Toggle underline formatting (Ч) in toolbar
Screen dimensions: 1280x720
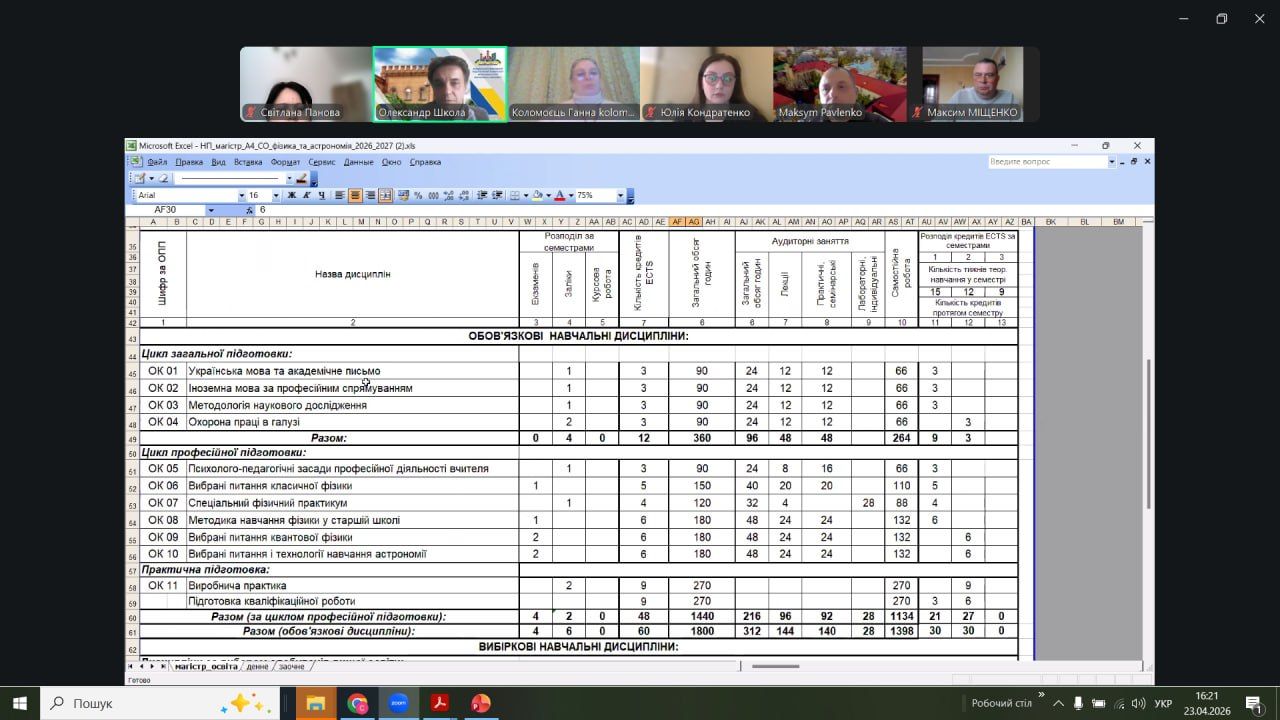(320, 196)
